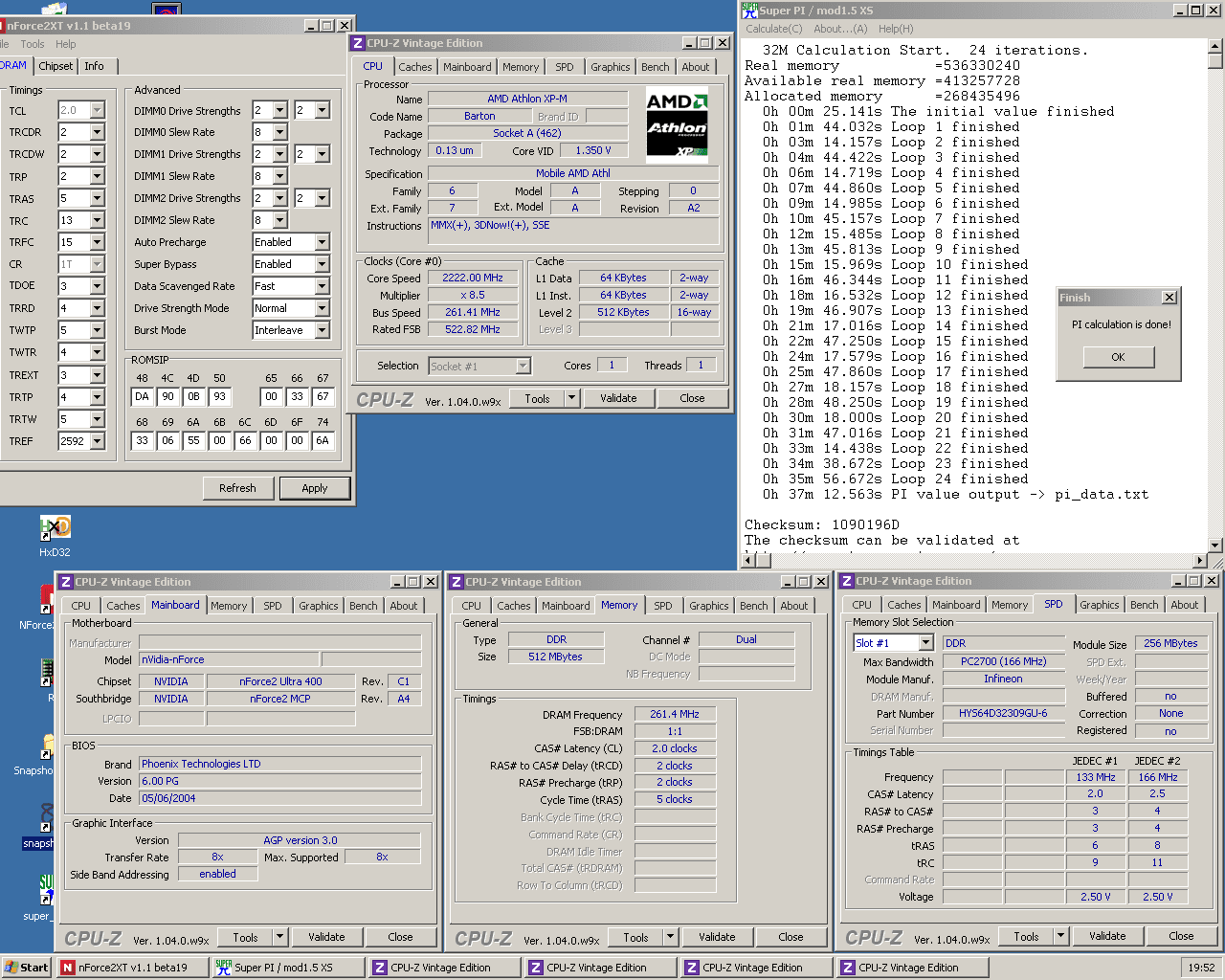Click the Apply button in nForce2XT

[315, 488]
